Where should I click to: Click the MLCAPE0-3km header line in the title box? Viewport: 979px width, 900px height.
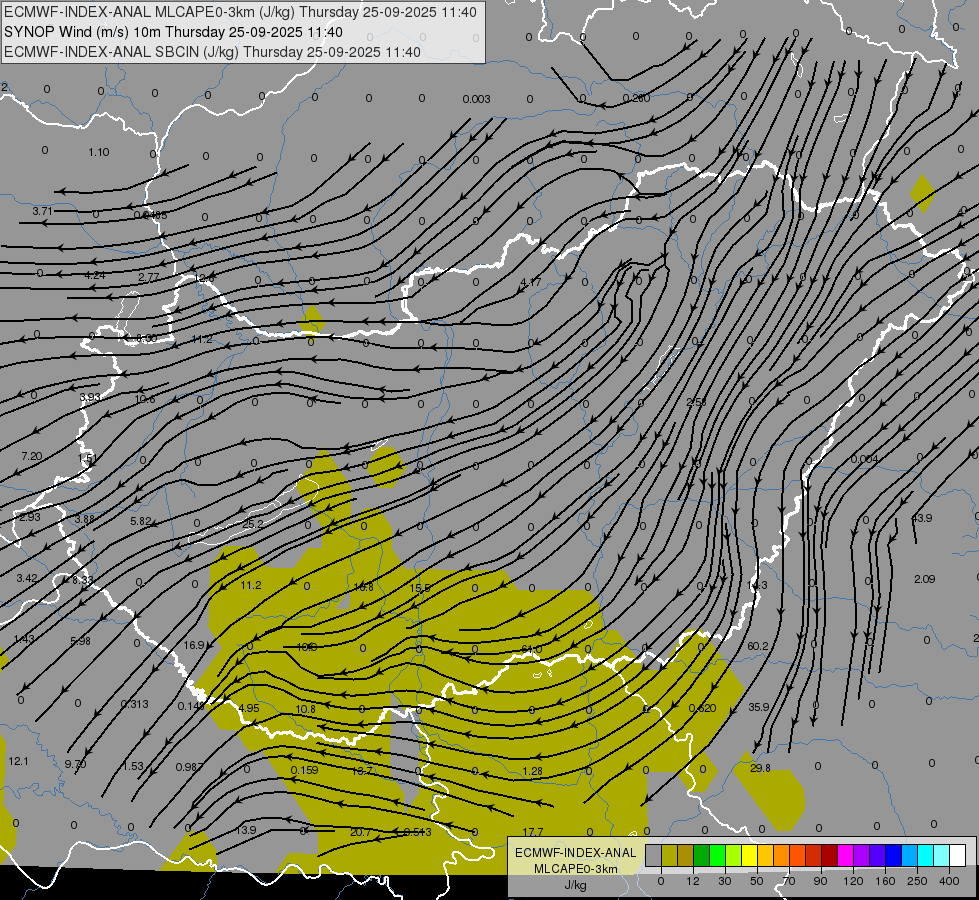(x=240, y=12)
